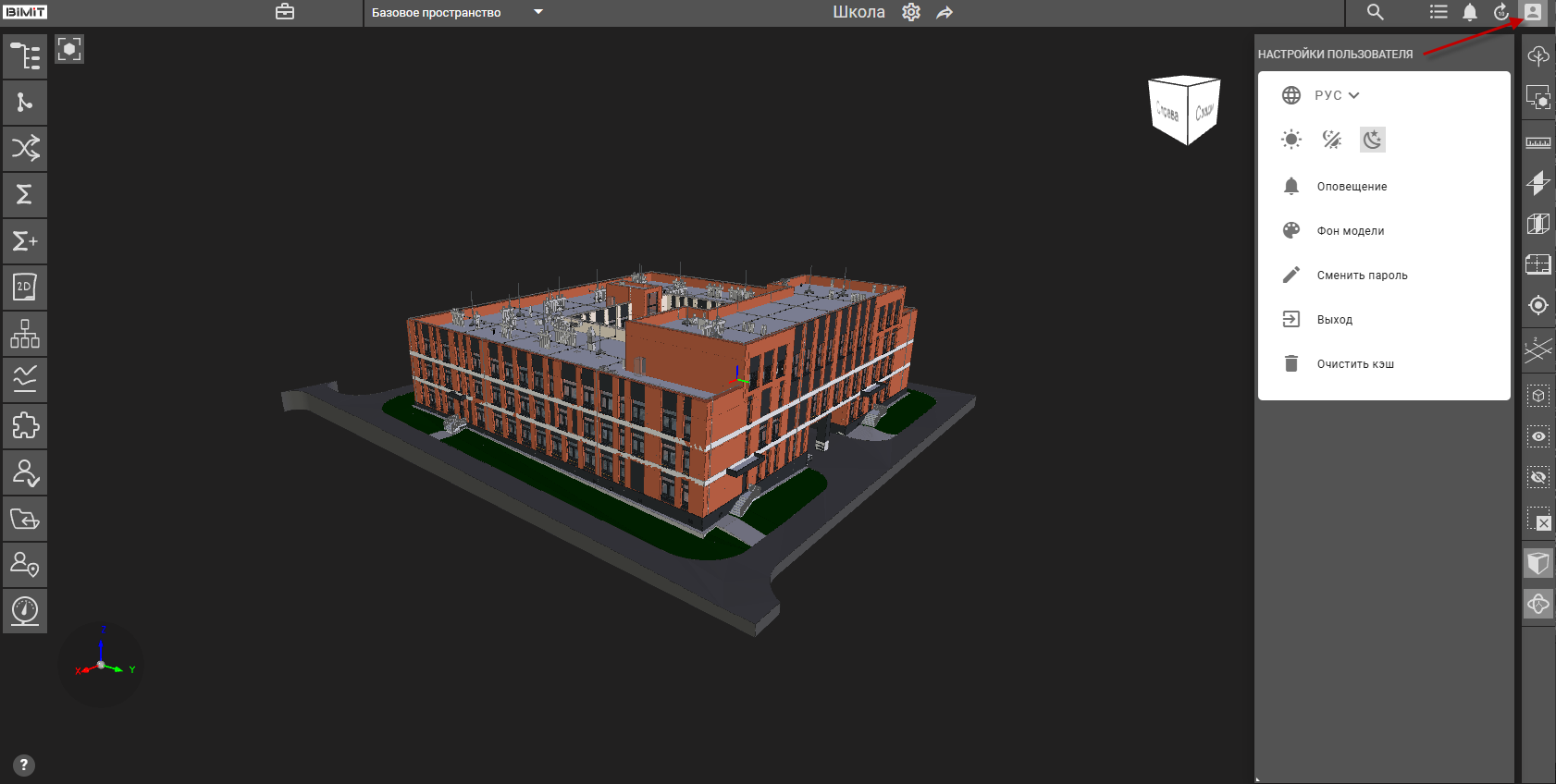Image resolution: width=1556 pixels, height=784 pixels.
Task: Click the user profile icon in top bar
Action: click(x=1533, y=12)
